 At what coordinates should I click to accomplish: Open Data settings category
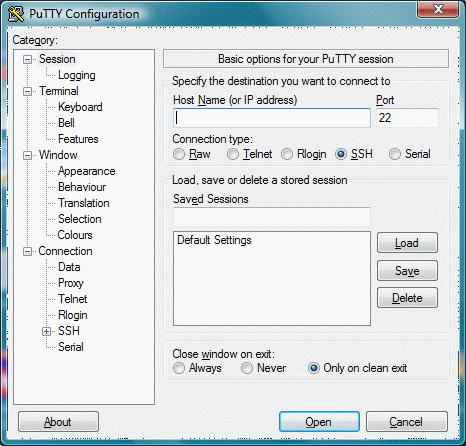coord(69,267)
